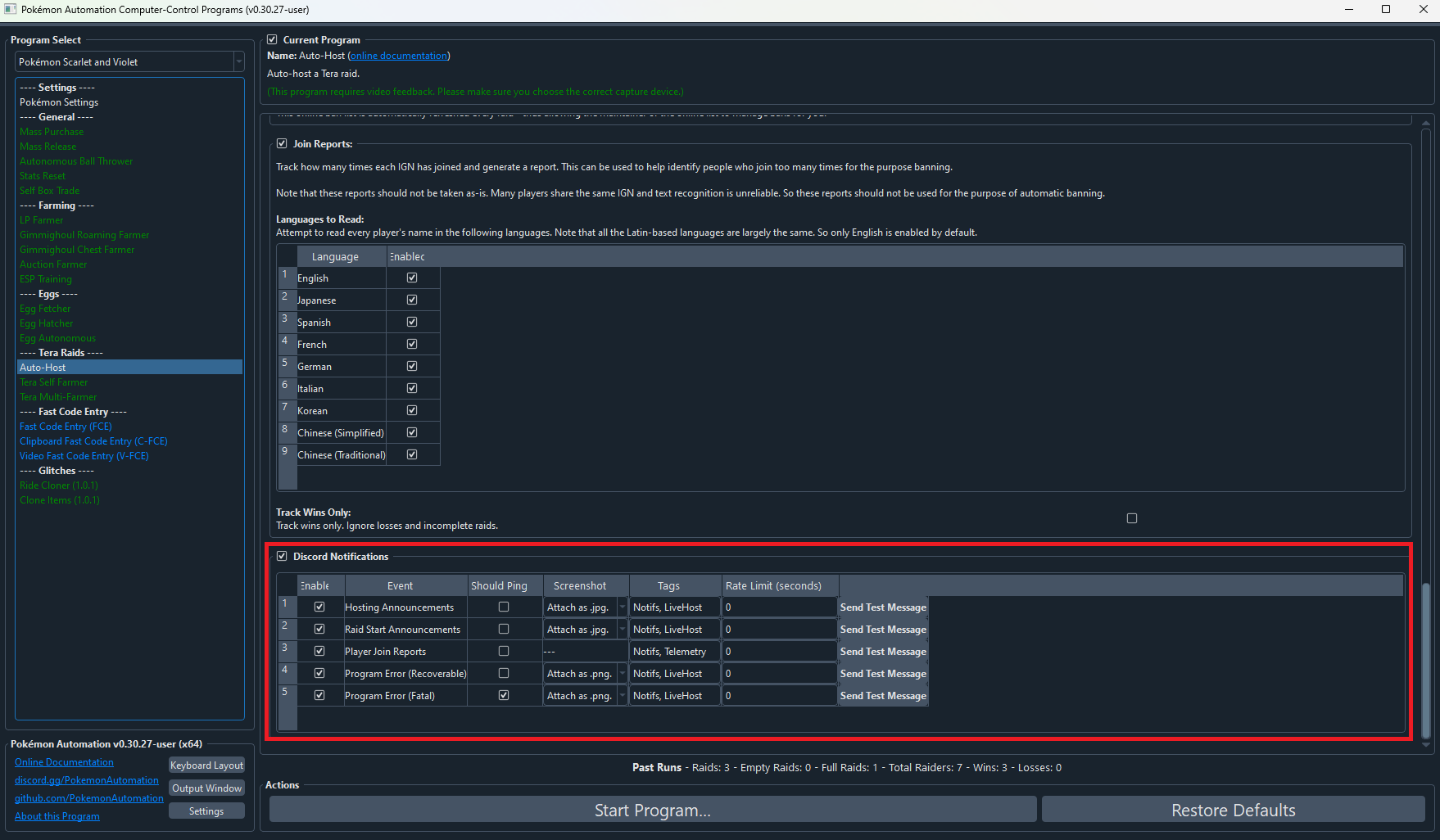Viewport: 1440px width, 840px height.
Task: Select Tera Self Farmer program
Action: [53, 382]
